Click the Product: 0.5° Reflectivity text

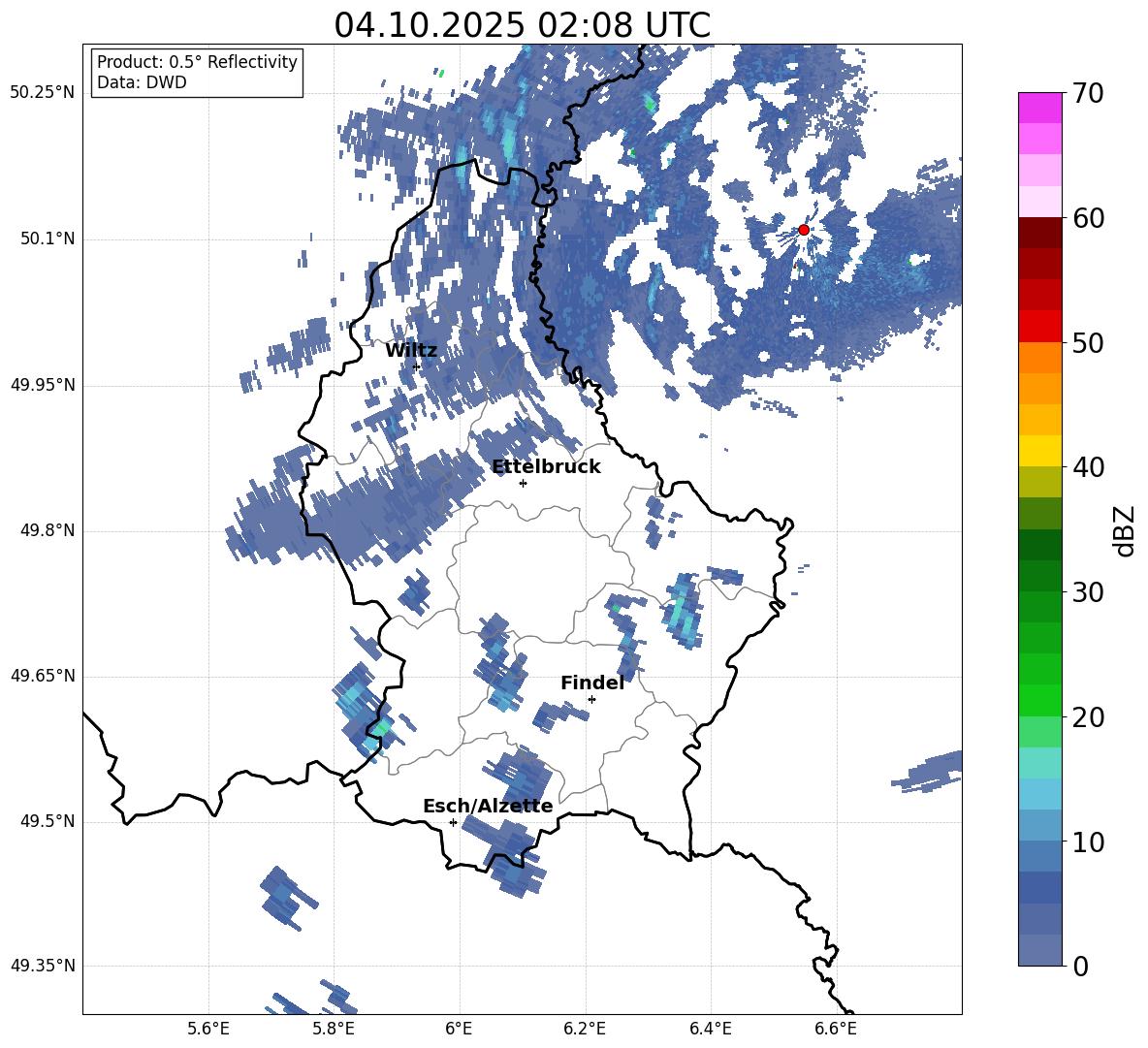(197, 61)
